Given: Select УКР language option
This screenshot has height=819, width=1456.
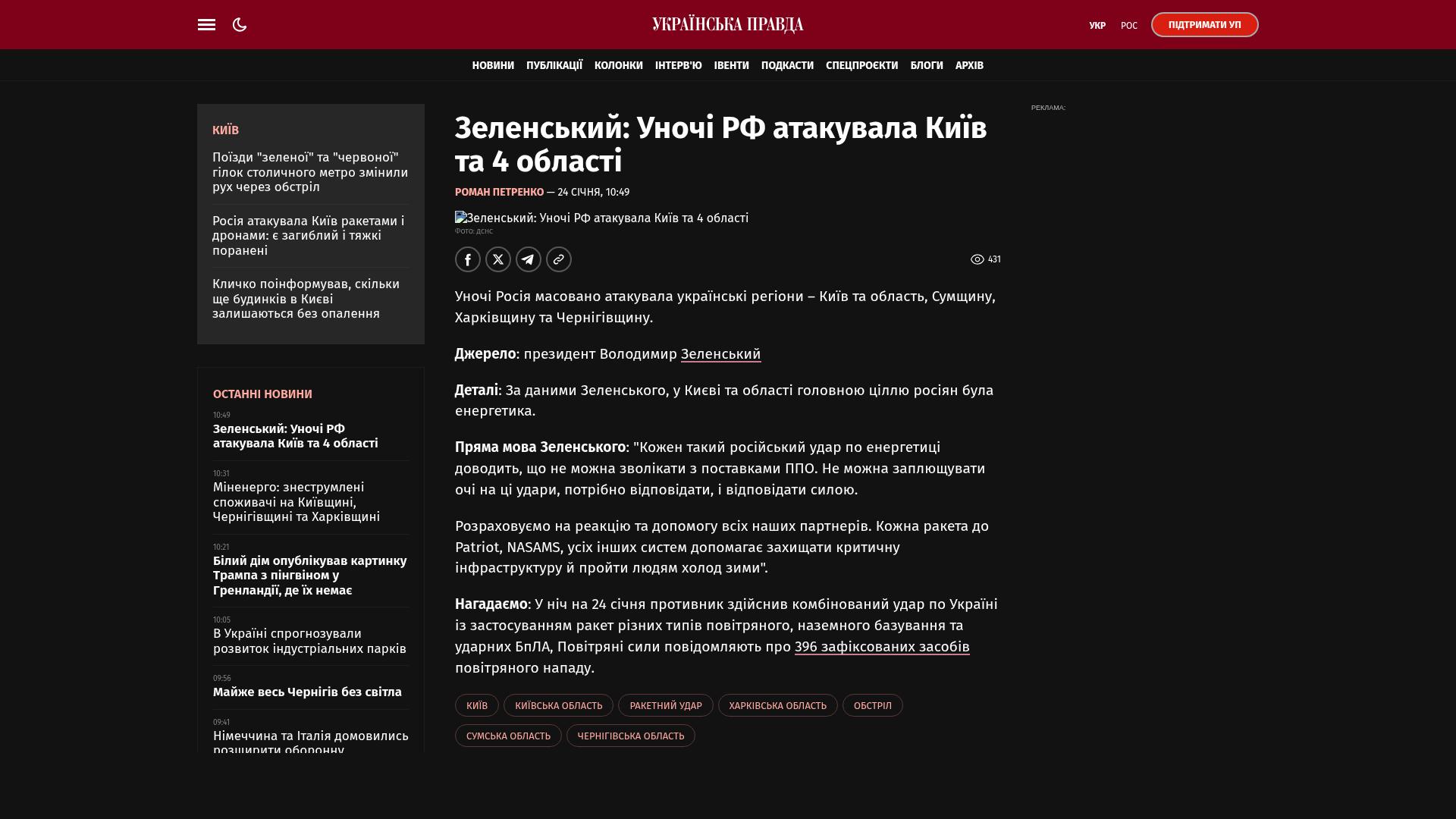Looking at the screenshot, I should [x=1097, y=26].
